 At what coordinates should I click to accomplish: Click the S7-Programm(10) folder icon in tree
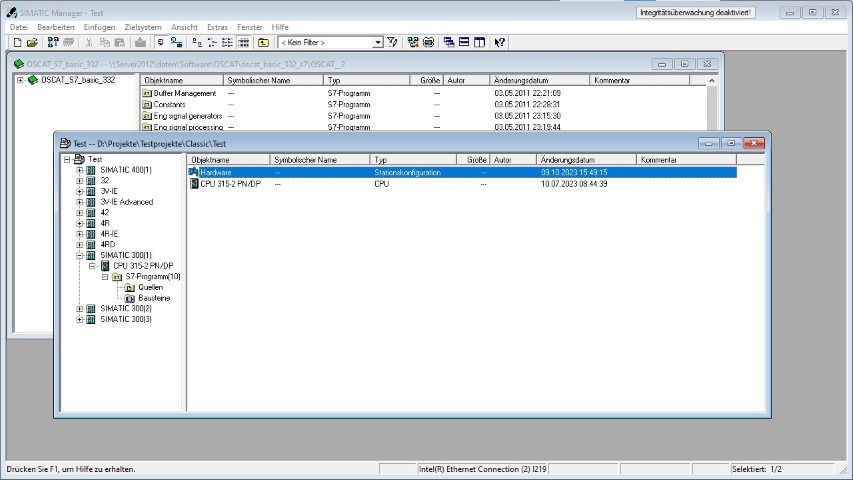(117, 277)
